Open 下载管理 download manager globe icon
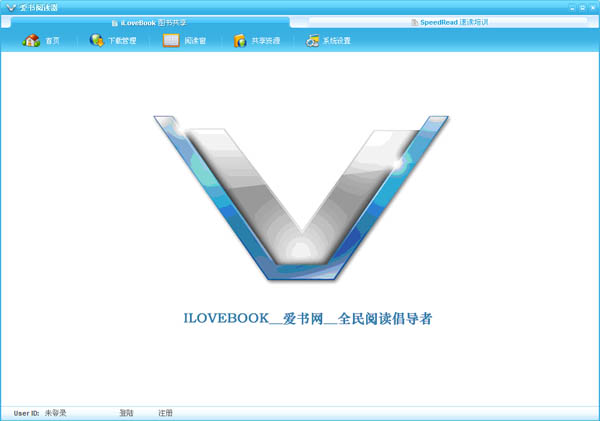 click(x=96, y=40)
